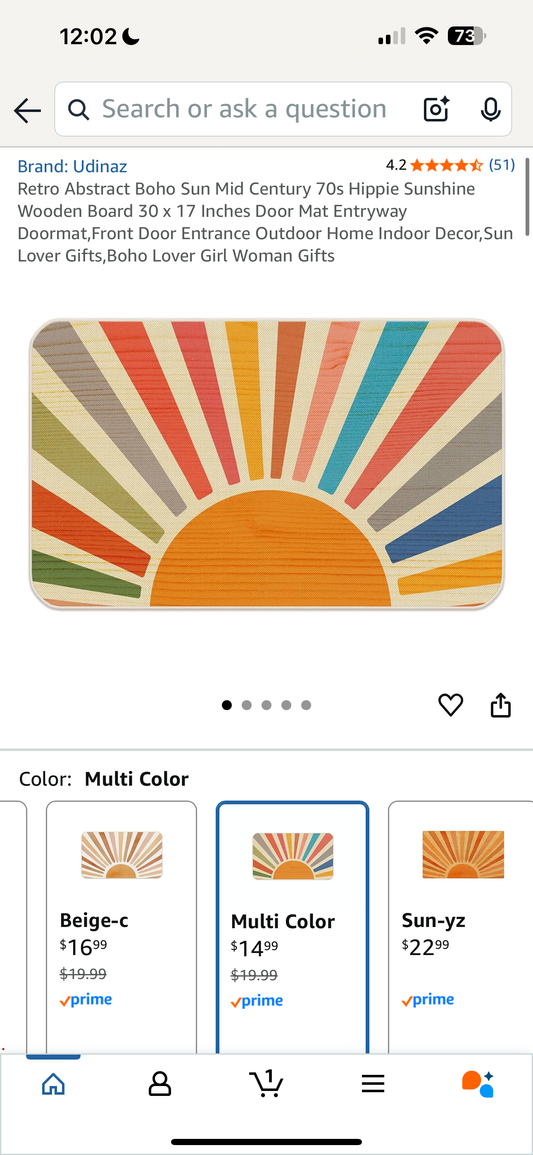Viewport: 533px width, 1155px height.
Task: Tap the microphone voice search icon
Action: tap(490, 109)
